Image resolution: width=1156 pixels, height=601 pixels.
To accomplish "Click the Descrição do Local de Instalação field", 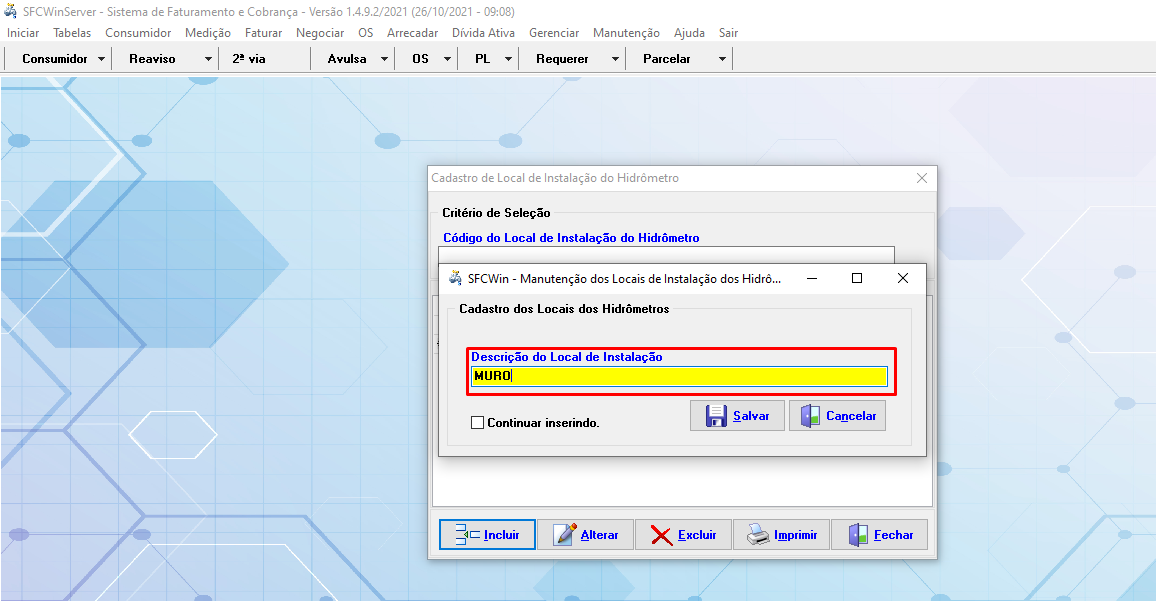I will 679,376.
